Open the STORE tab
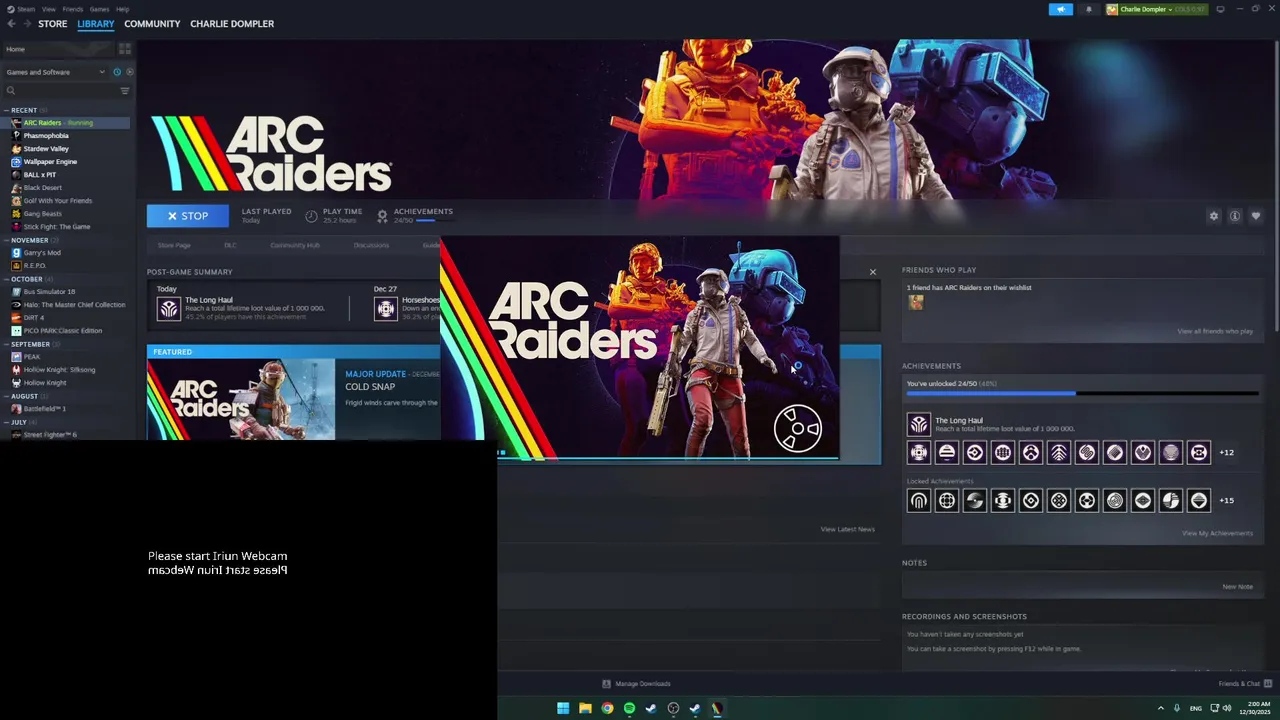 coord(53,24)
